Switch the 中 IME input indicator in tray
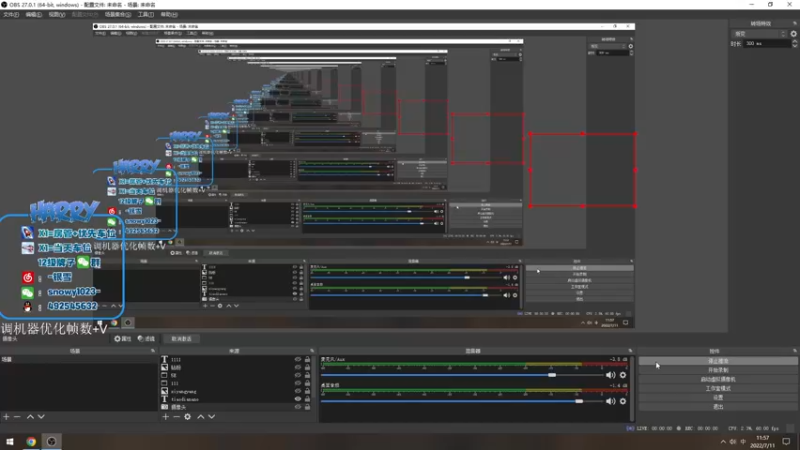Image resolution: width=800 pixels, height=450 pixels. tap(743, 442)
